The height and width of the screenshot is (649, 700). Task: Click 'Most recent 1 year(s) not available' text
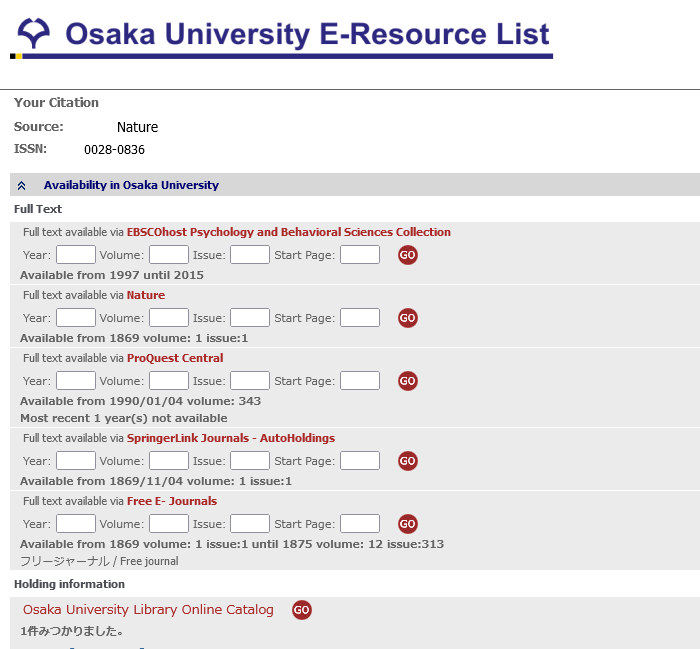click(124, 418)
